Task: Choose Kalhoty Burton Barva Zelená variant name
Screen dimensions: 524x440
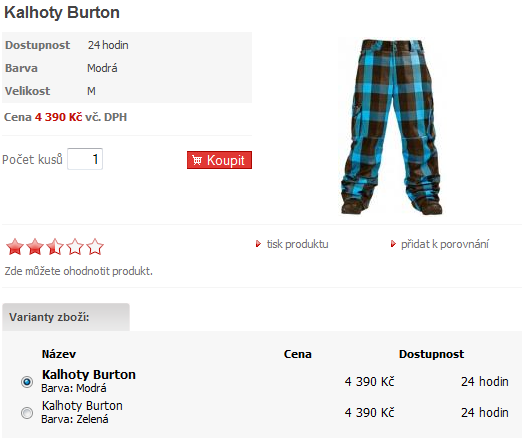Action: [x=82, y=412]
